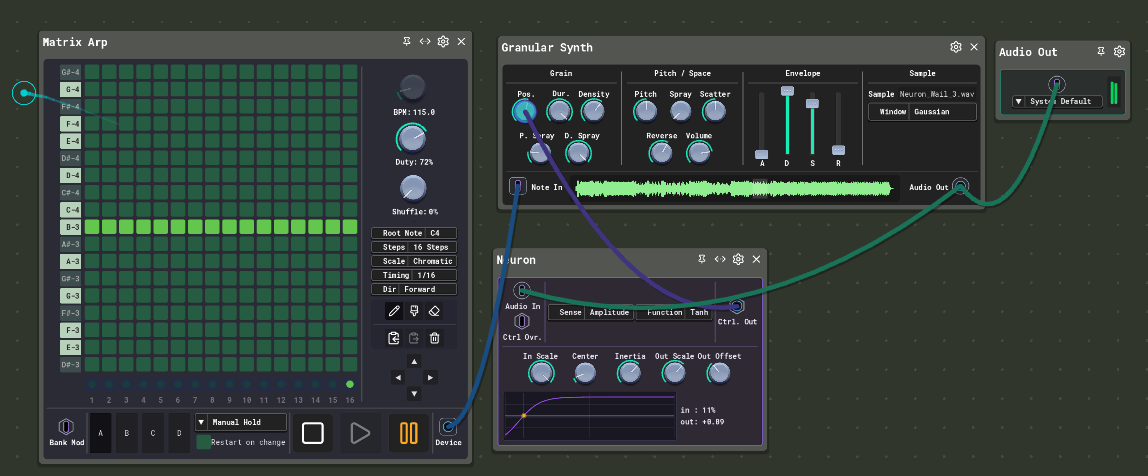This screenshot has height=476, width=1148.
Task: Start the Matrix Arp with play button
Action: [x=360, y=433]
